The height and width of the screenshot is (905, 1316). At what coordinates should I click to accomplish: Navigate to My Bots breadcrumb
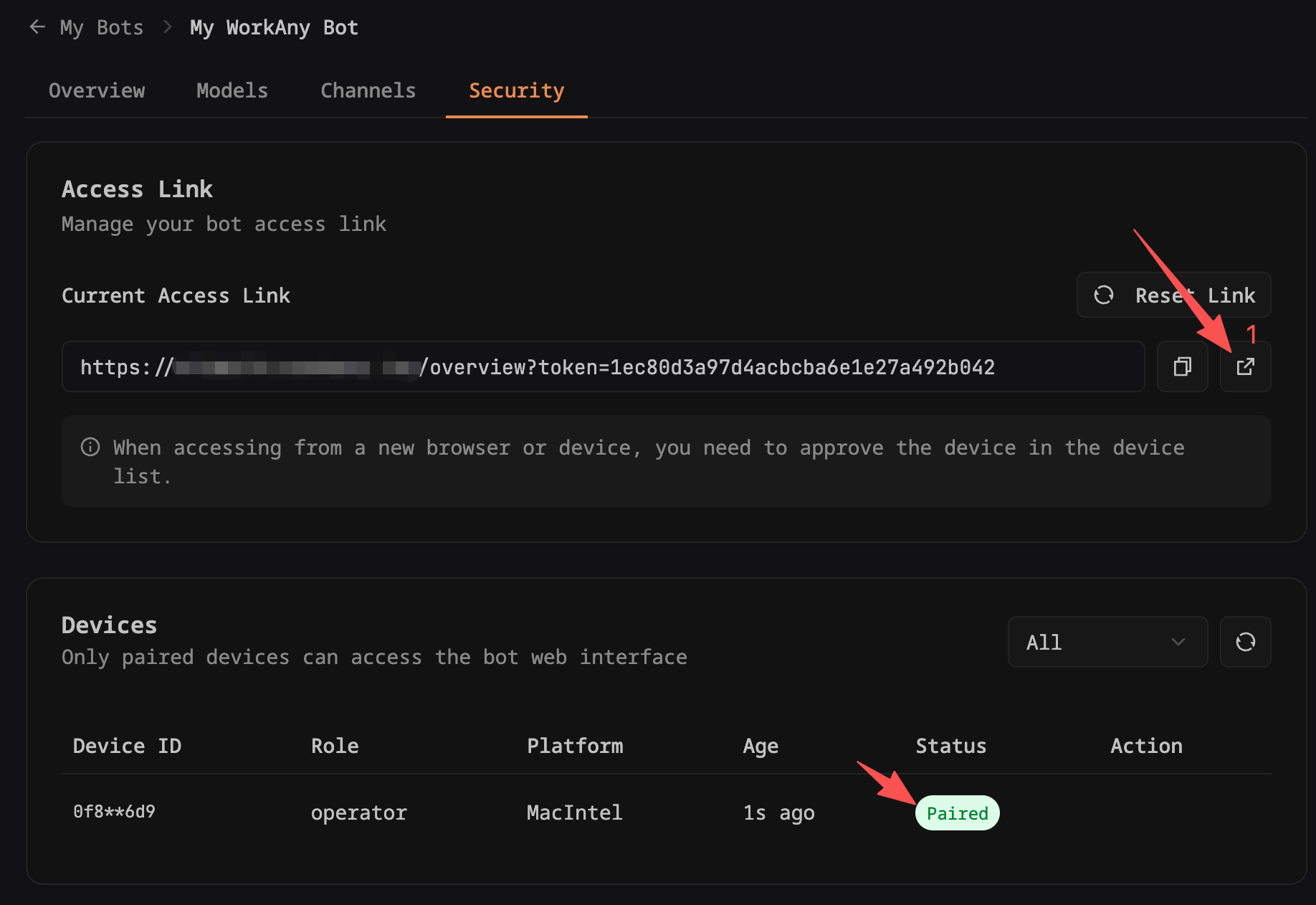[x=101, y=27]
